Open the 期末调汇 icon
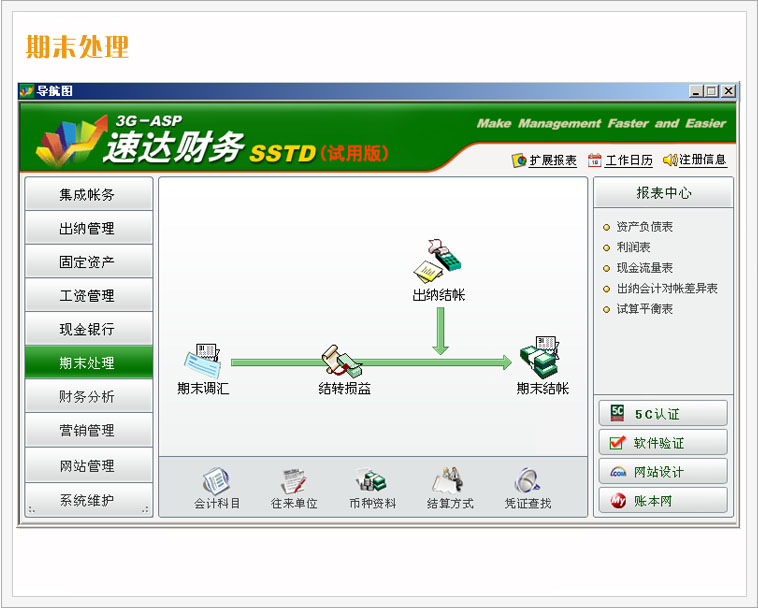Image resolution: width=758 pixels, height=608 pixels. click(203, 361)
